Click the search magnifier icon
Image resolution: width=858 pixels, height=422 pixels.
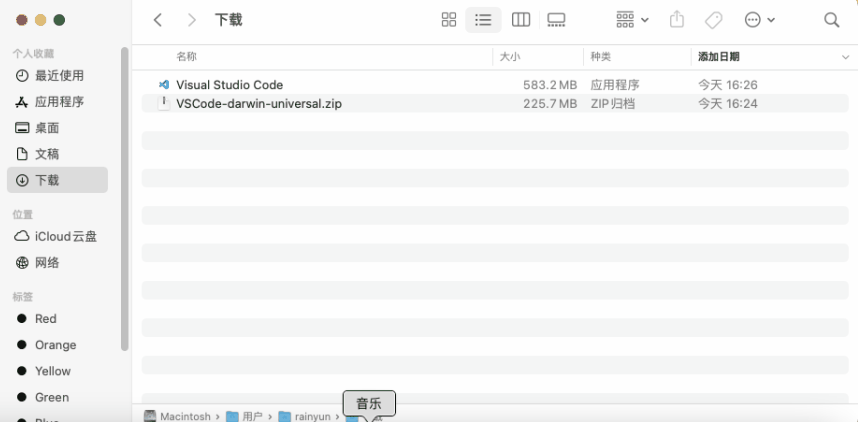tap(831, 20)
